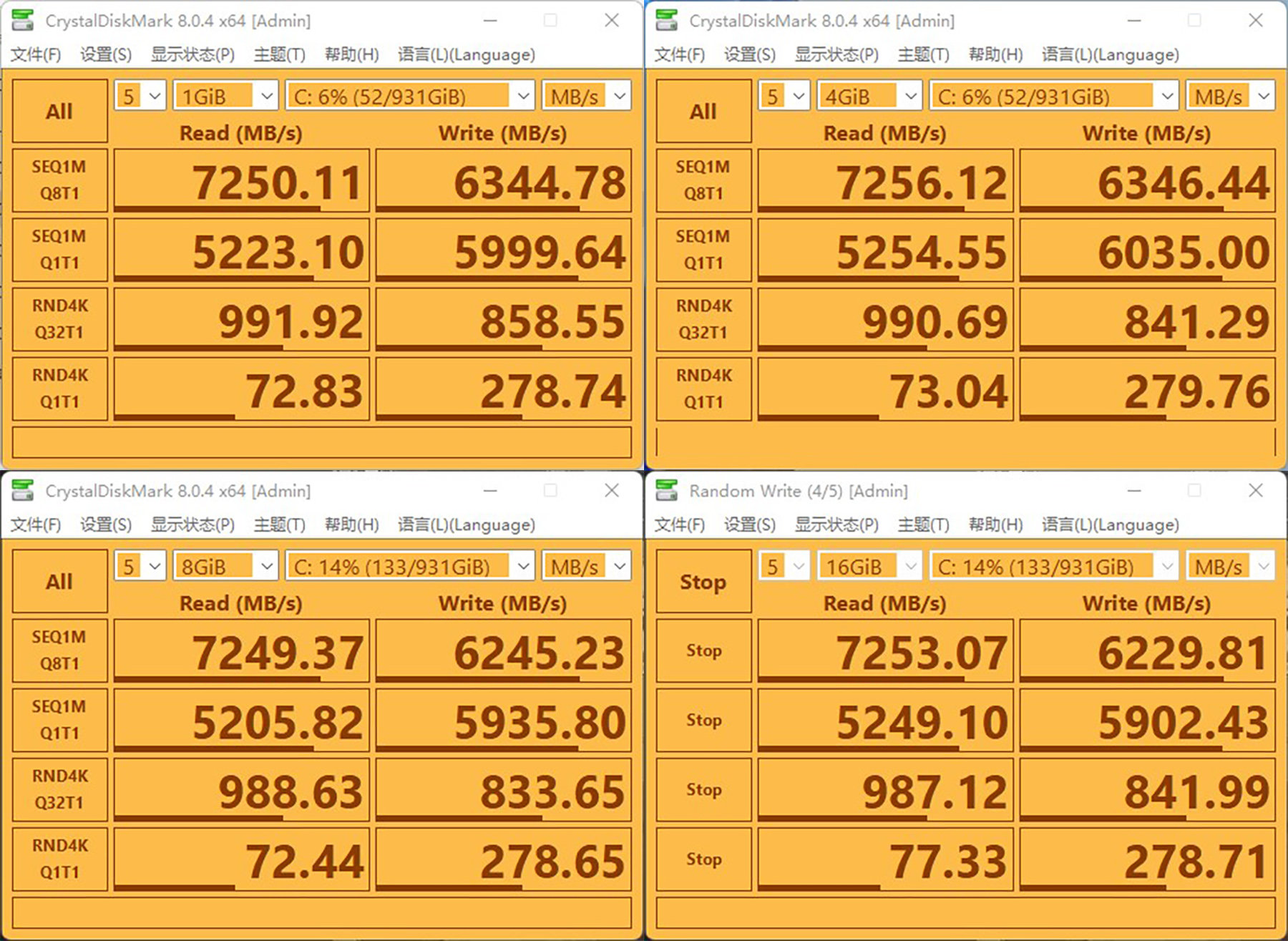Click the Stop button beside the 5249.10 read value
This screenshot has width=1288, height=941.
(x=703, y=720)
